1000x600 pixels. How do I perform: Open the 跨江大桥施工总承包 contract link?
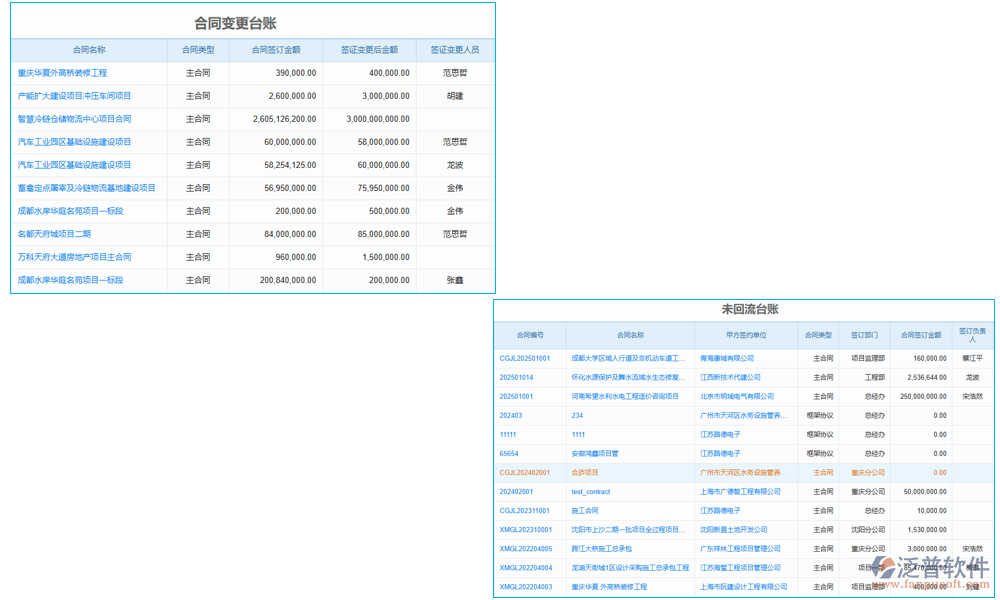[601, 549]
